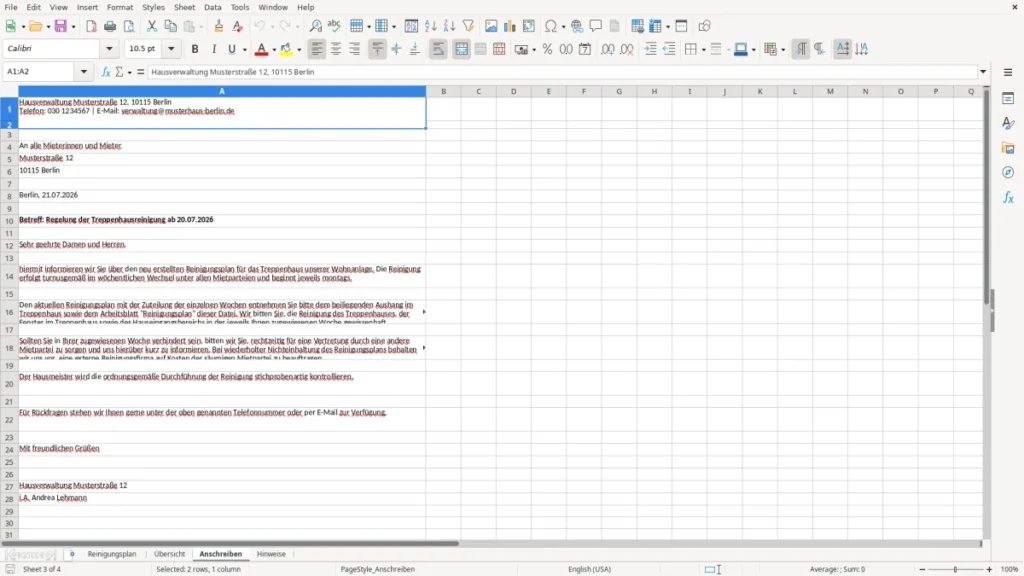Insert a pivot table
Screen dimensions: 1024x576
click(x=529, y=26)
